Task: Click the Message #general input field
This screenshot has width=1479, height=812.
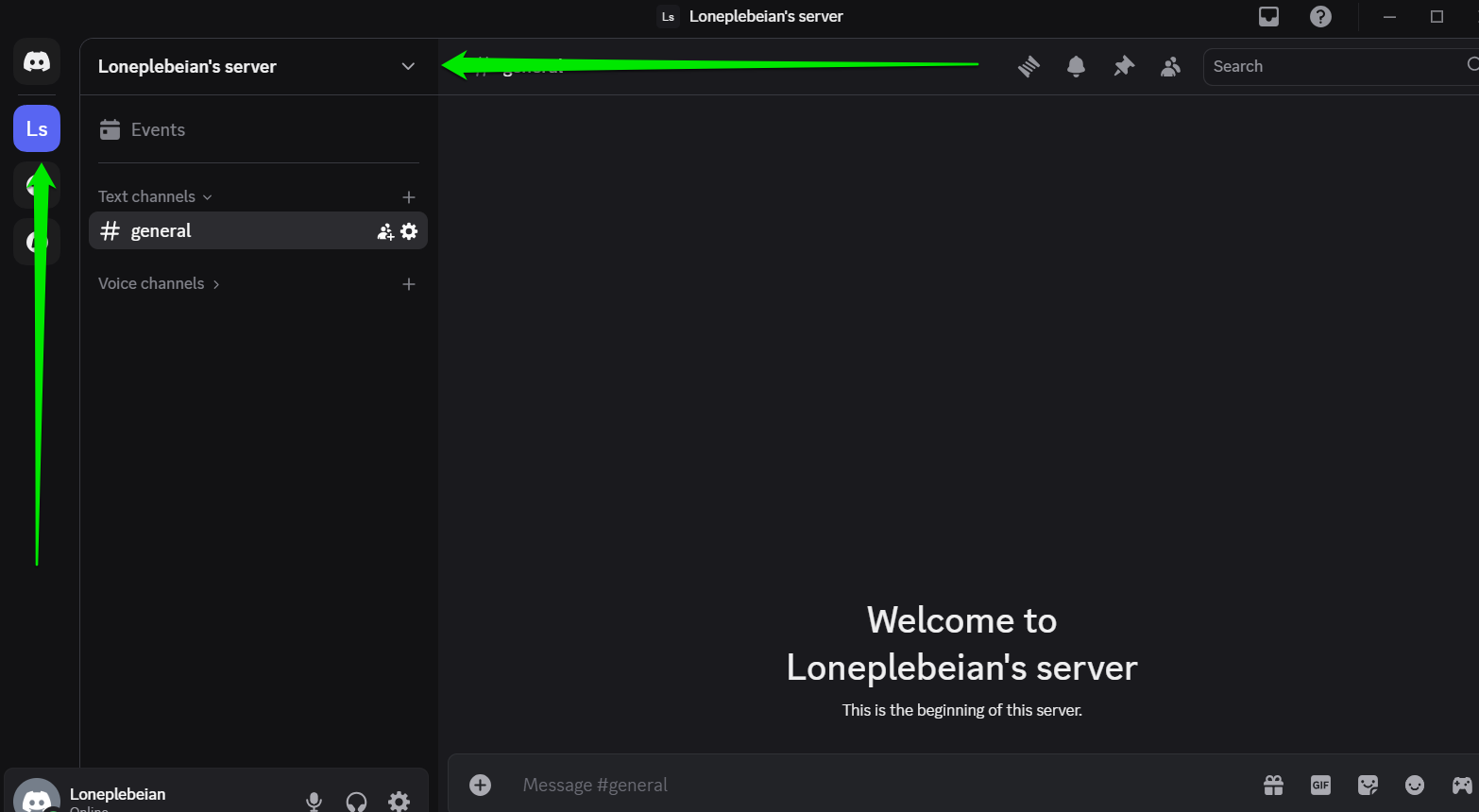Action: pyautogui.click(x=850, y=785)
